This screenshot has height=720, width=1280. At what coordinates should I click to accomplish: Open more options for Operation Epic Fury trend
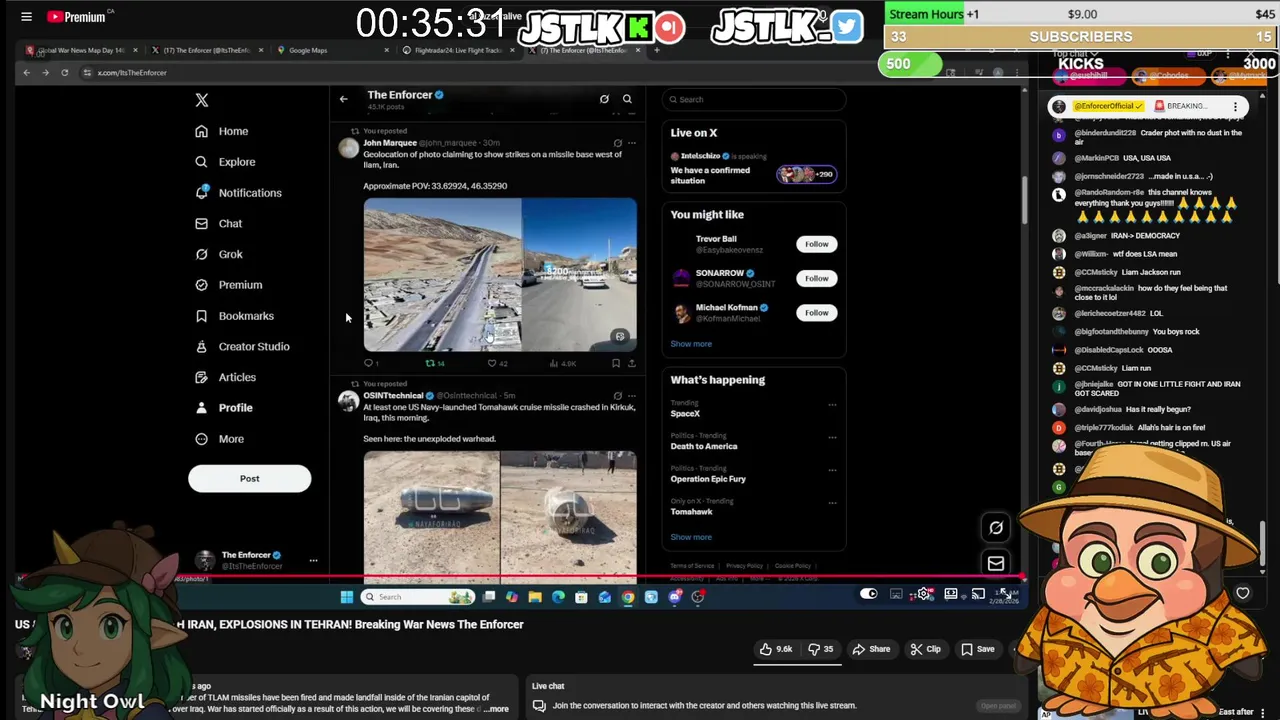832,470
